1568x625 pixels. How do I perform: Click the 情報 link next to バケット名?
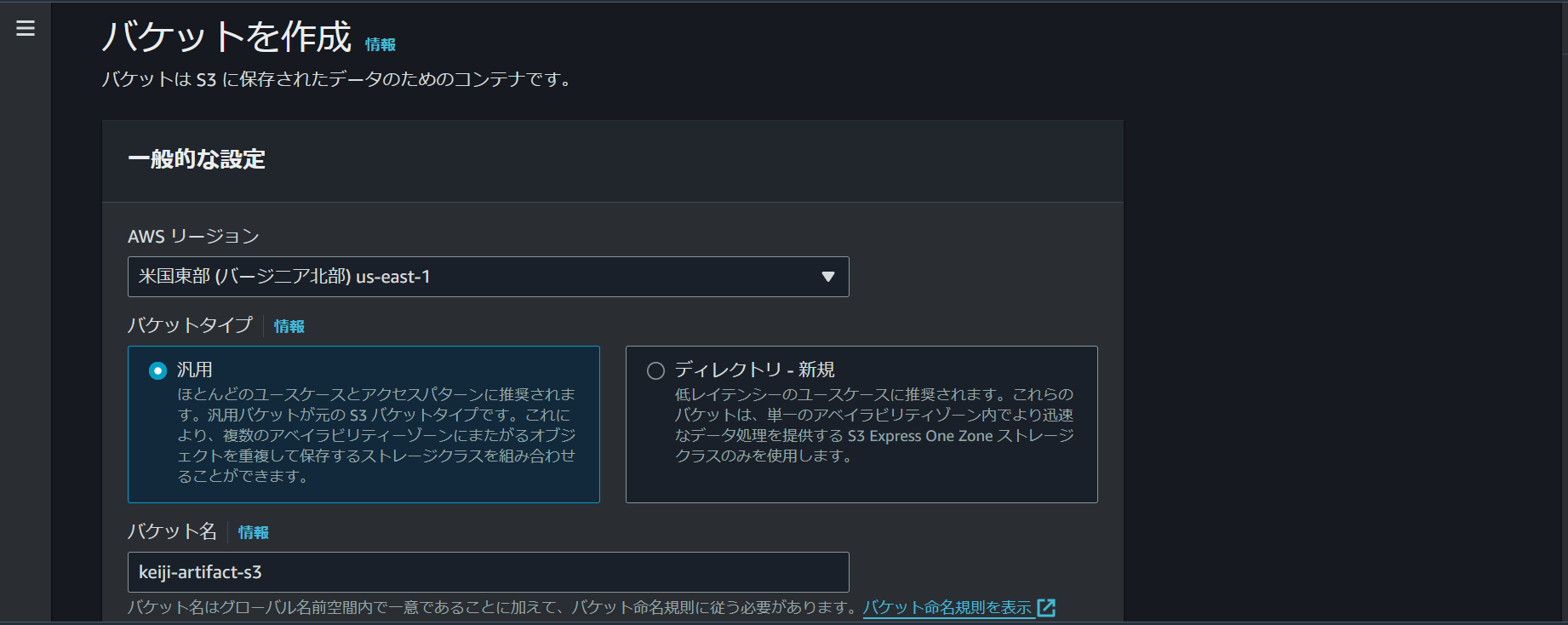(253, 532)
